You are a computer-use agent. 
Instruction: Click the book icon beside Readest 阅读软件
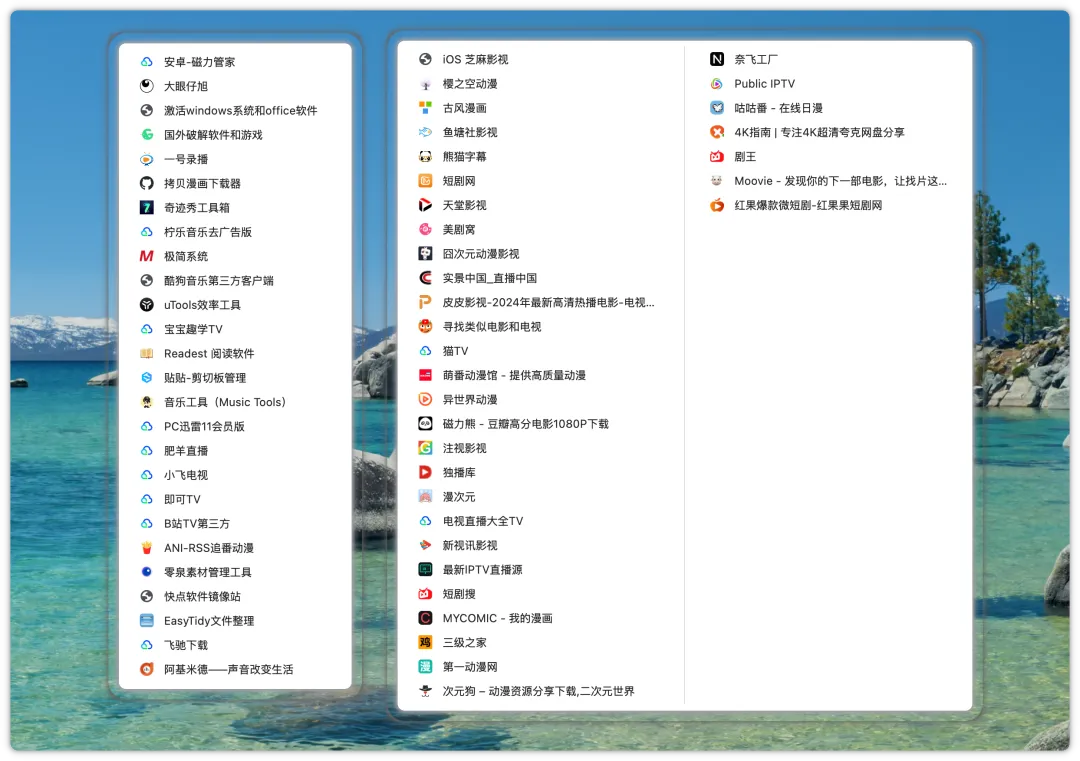pyautogui.click(x=147, y=353)
